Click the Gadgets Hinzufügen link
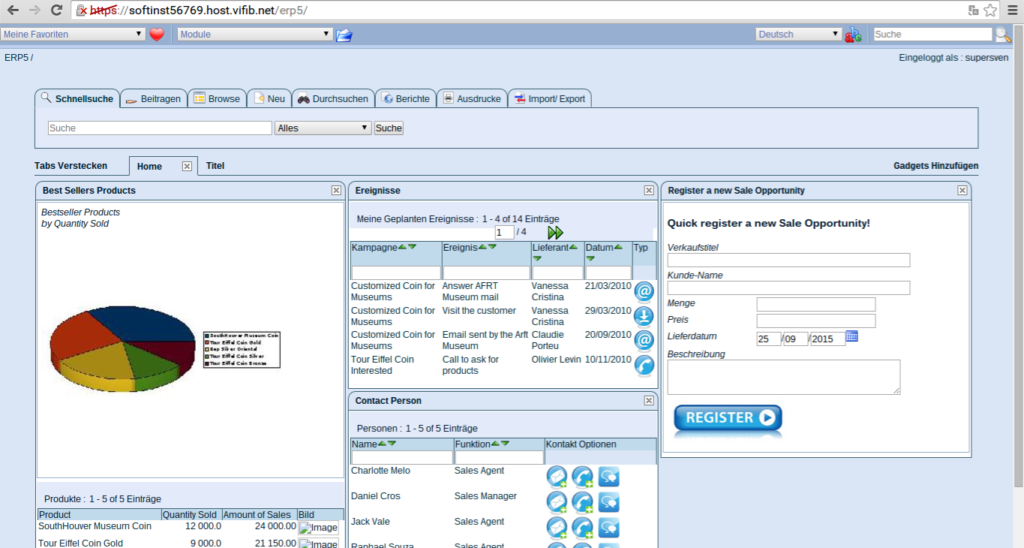Screen dimensions: 1024x548 pyautogui.click(x=935, y=166)
